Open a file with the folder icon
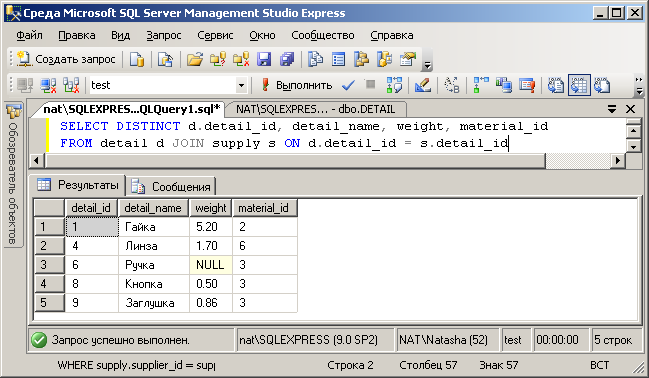The width and height of the screenshot is (649, 378). (x=195, y=59)
